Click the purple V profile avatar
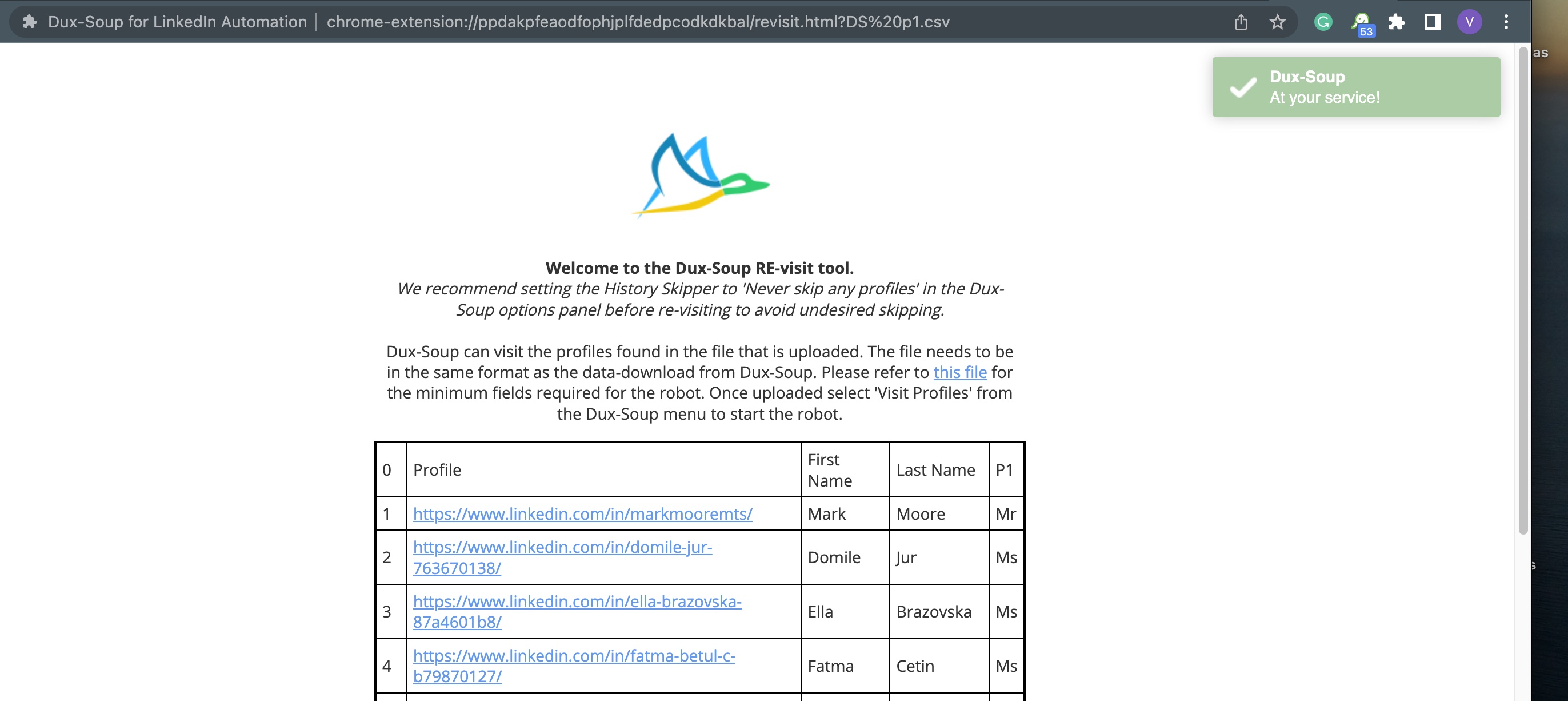1568x701 pixels. 1470,22
